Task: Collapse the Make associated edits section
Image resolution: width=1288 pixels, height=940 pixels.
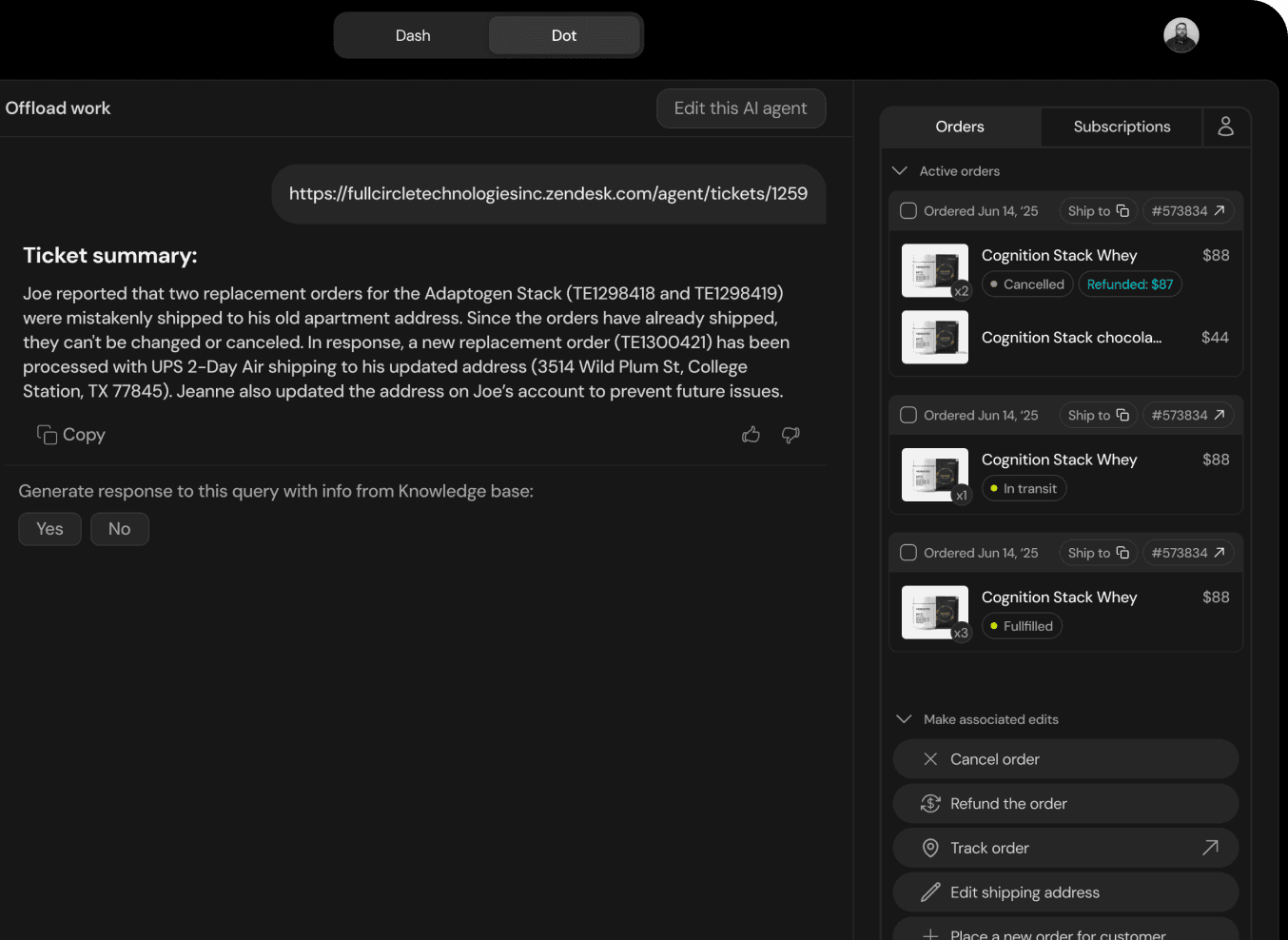Action: pos(904,719)
